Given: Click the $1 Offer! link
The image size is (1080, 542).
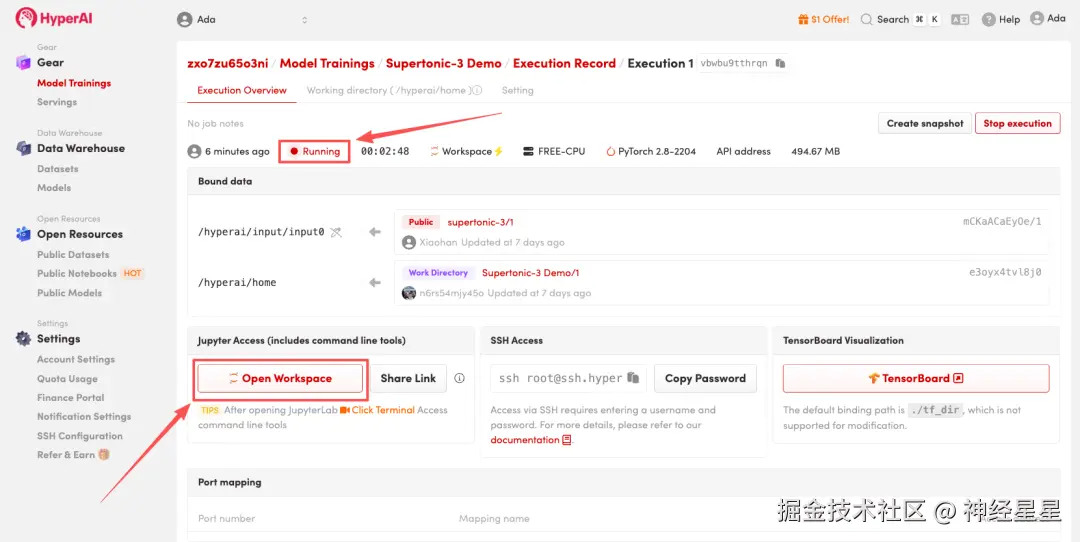Looking at the screenshot, I should [830, 19].
